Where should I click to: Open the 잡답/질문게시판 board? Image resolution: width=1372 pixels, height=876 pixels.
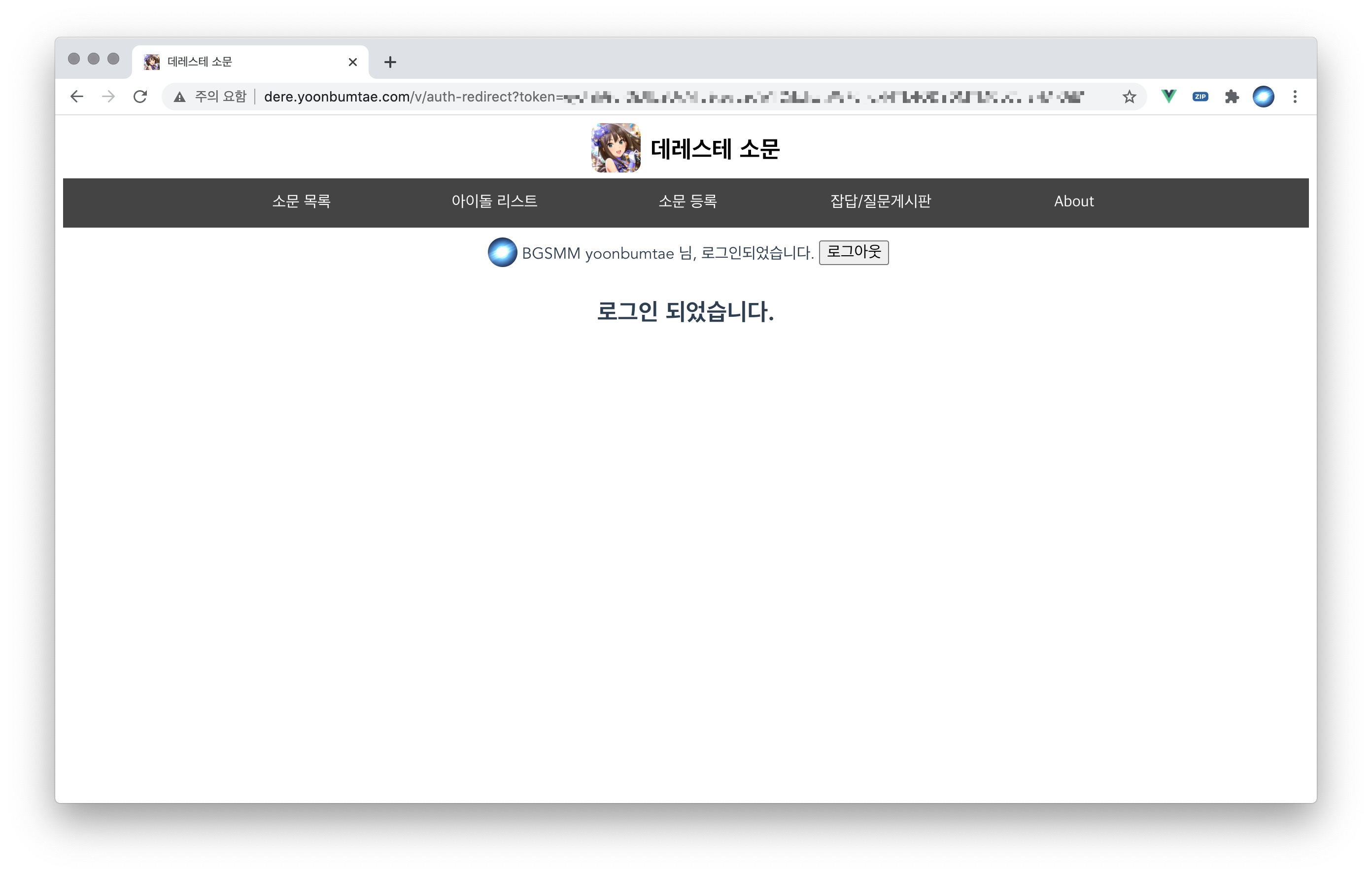coord(880,202)
